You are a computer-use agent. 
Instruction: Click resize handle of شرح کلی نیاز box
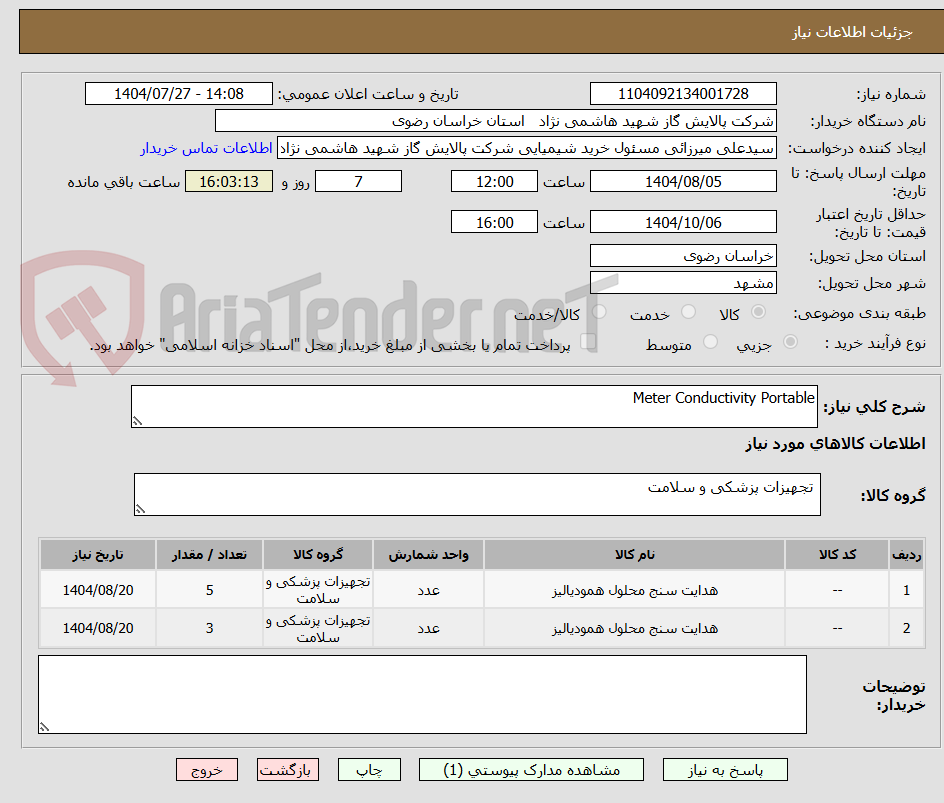click(x=137, y=421)
